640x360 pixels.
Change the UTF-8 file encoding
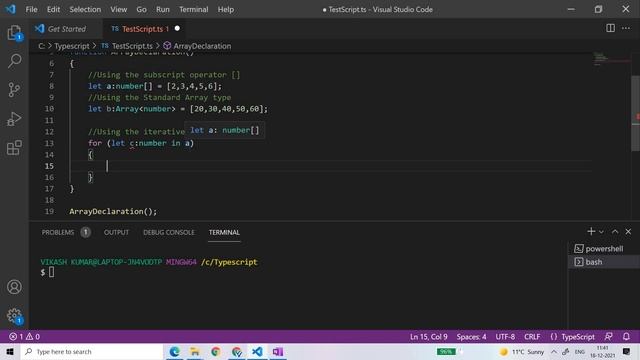(x=505, y=337)
